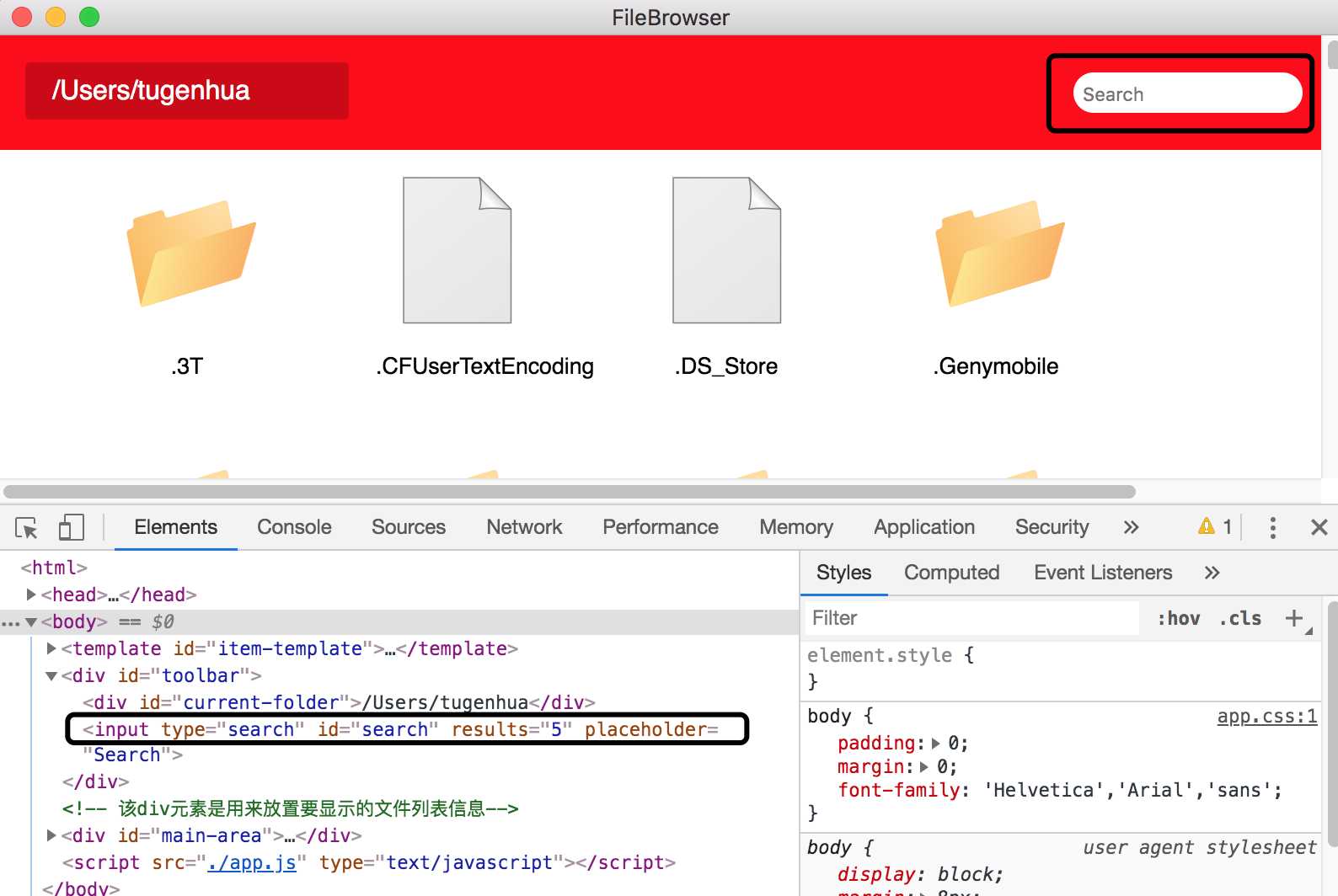Collapse the toolbar div node

(51, 676)
